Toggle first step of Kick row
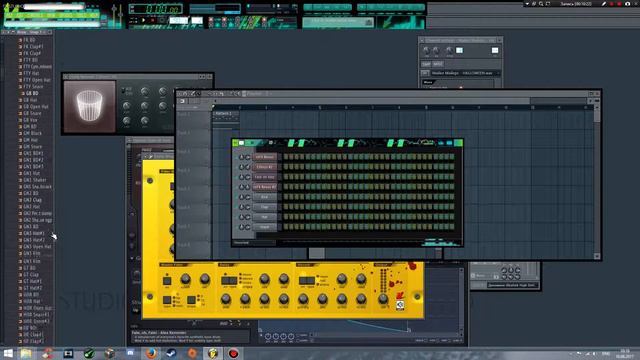 coord(286,197)
